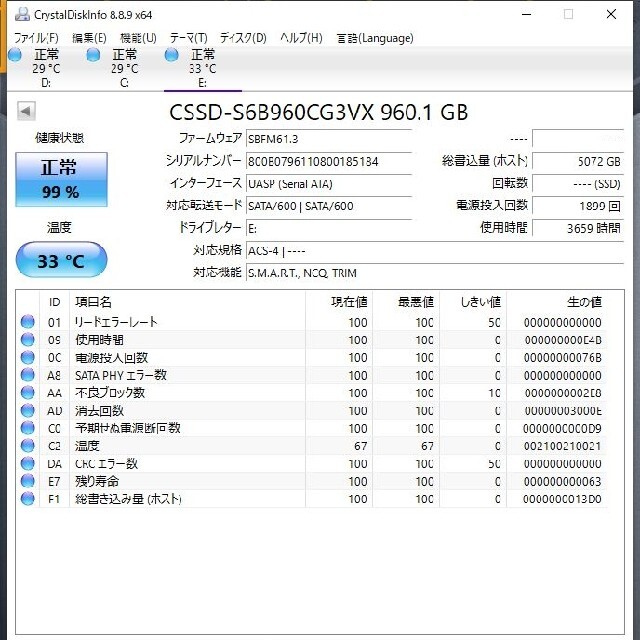Open the 機能(U) menu
Viewport: 640px width, 640px height.
tap(138, 38)
